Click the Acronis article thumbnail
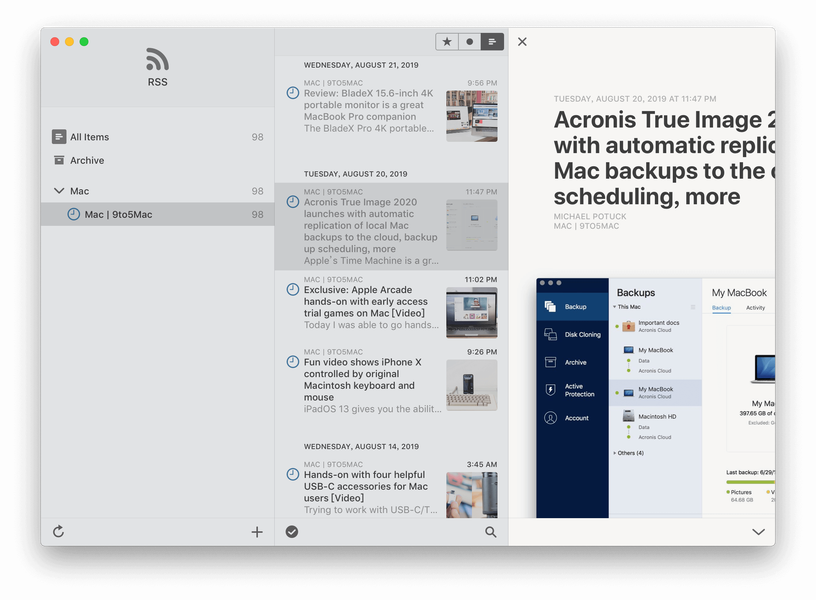 (471, 225)
